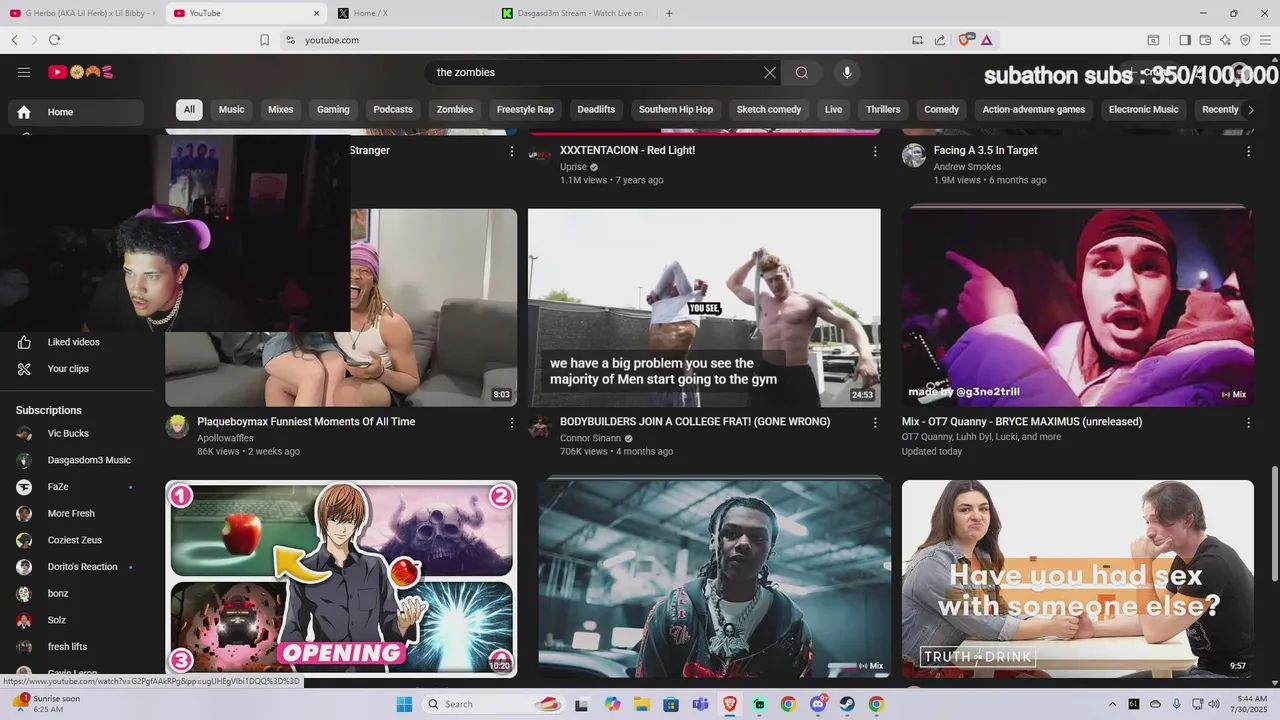This screenshot has width=1280, height=720.
Task: Play the Truth or Drink video thumbnail
Action: click(1078, 578)
